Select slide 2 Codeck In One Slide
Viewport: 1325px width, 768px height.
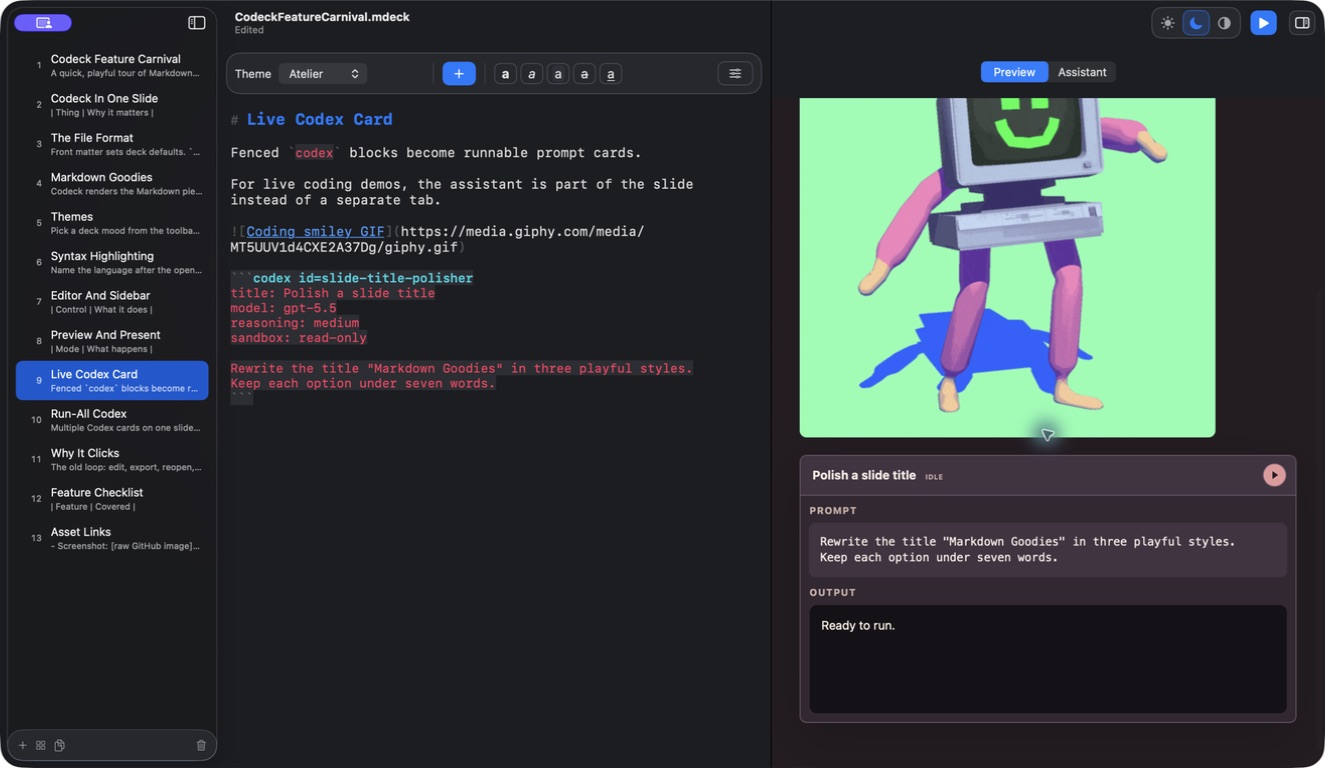click(x=112, y=105)
